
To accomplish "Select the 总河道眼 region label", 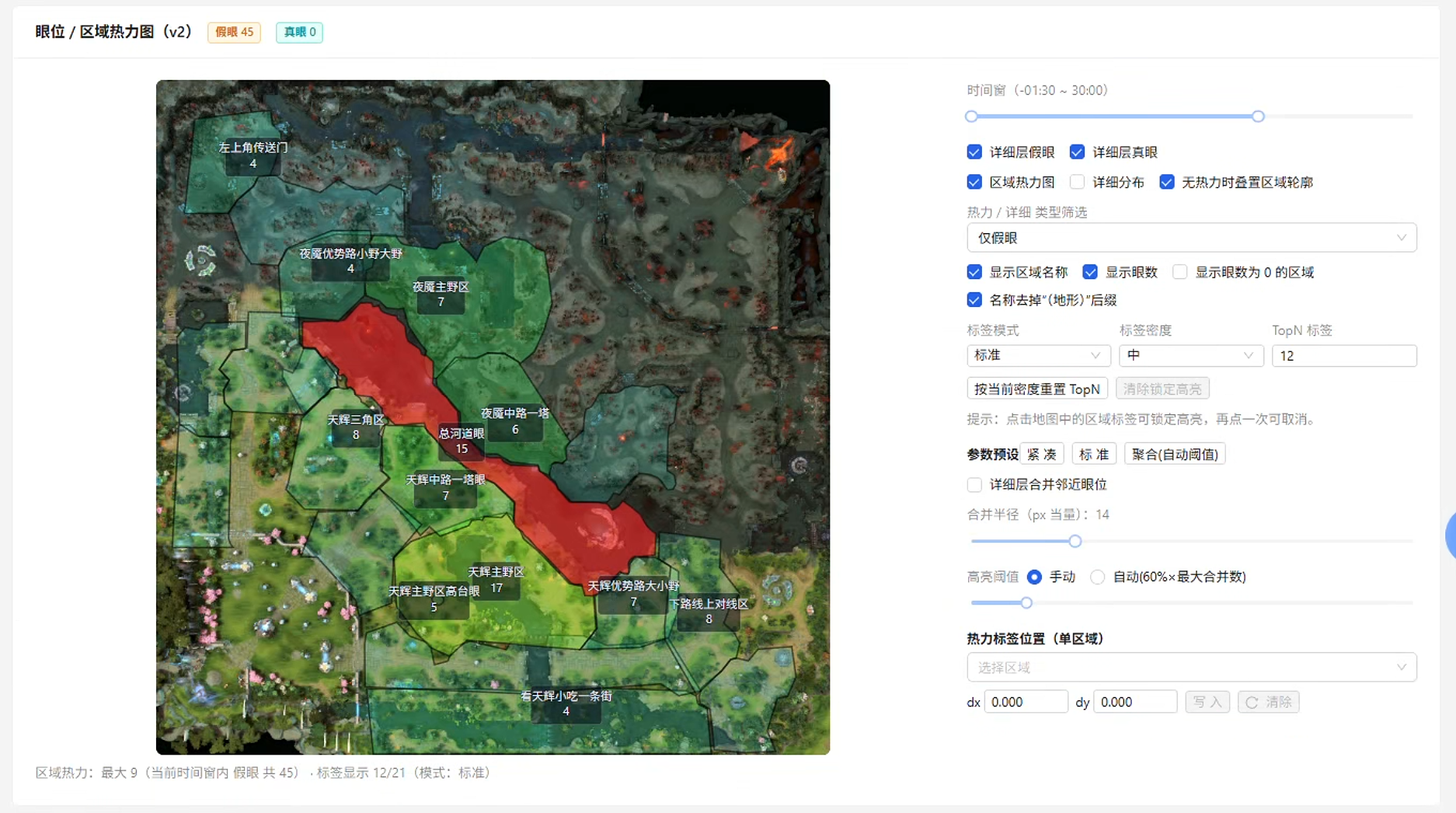I will [462, 441].
